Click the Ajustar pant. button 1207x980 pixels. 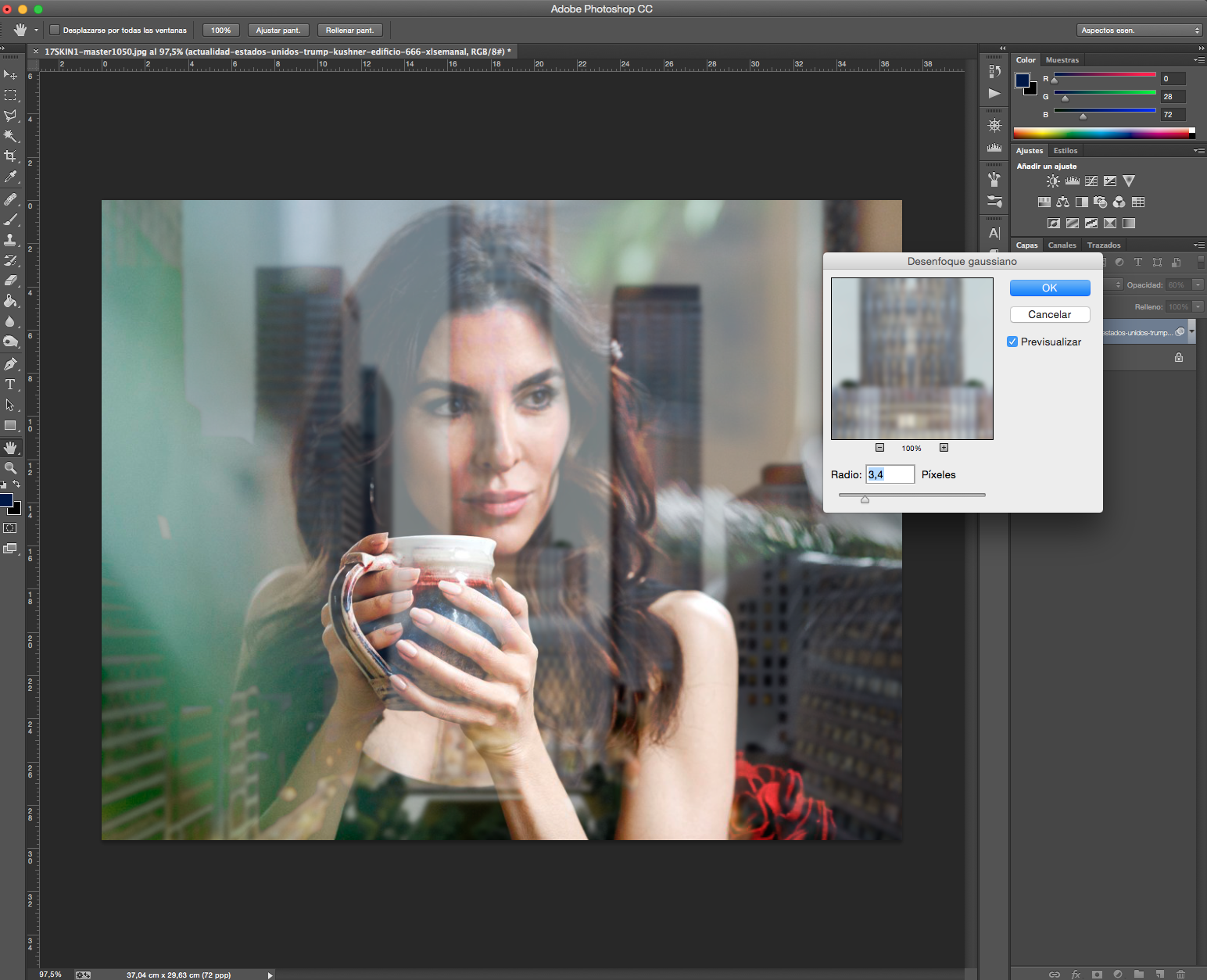point(278,30)
